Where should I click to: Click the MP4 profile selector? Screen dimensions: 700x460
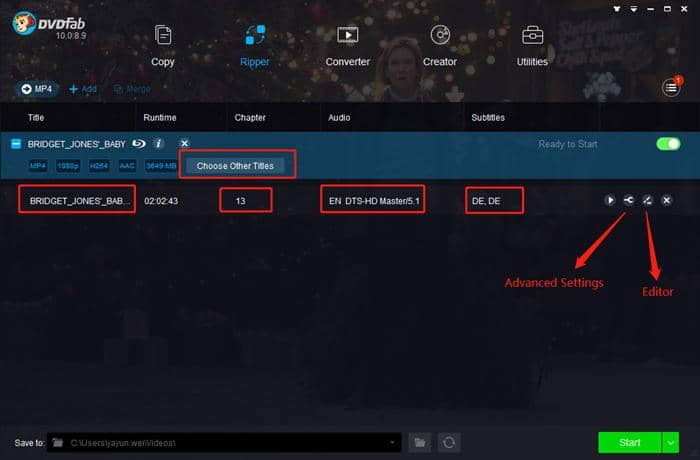(x=37, y=89)
